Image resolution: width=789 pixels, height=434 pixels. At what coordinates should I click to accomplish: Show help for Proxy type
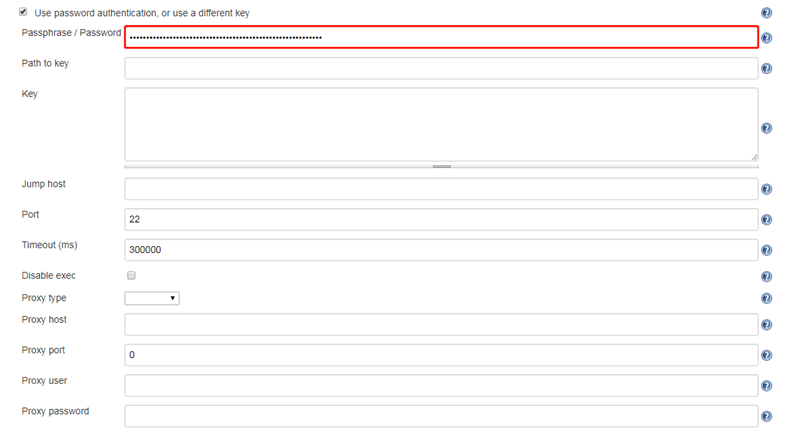coord(766,299)
